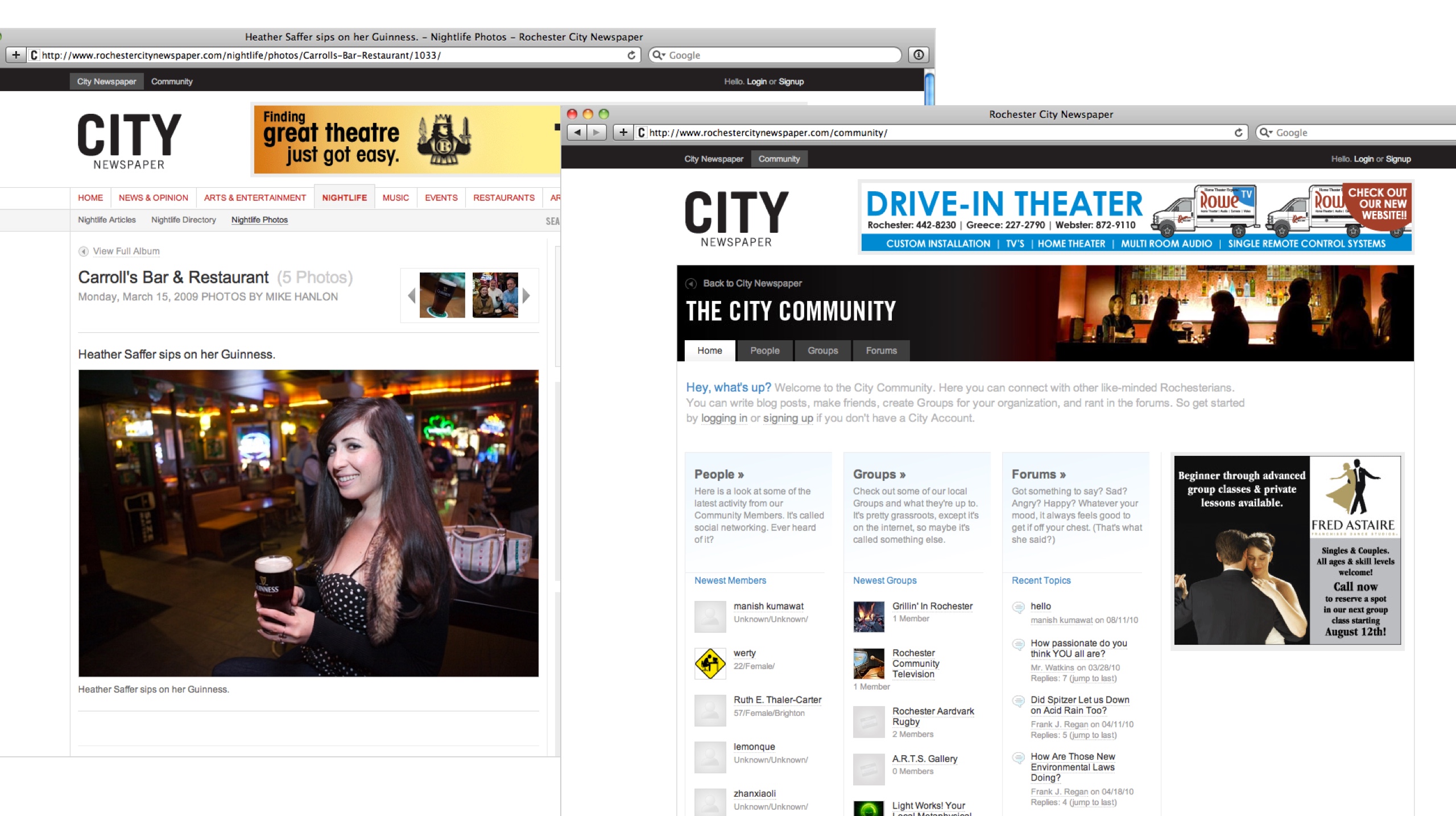Screen dimensions: 1456x816
Task: Open the People » section heading
Action: [x=719, y=474]
